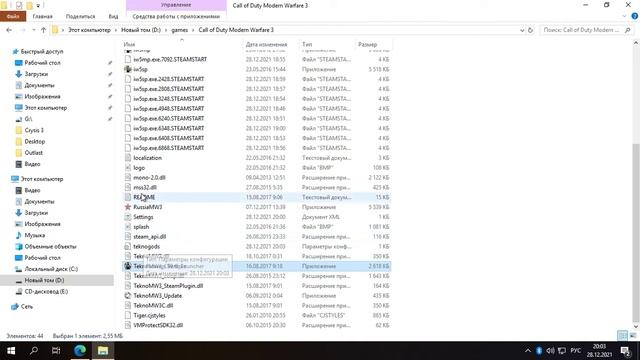This screenshot has width=640, height=360.
Task: Open taskbar search magnifier
Action: tap(34, 351)
